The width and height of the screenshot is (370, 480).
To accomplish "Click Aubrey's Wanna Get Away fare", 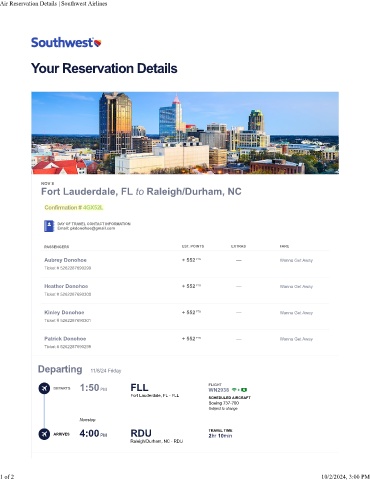I will 296,260.
